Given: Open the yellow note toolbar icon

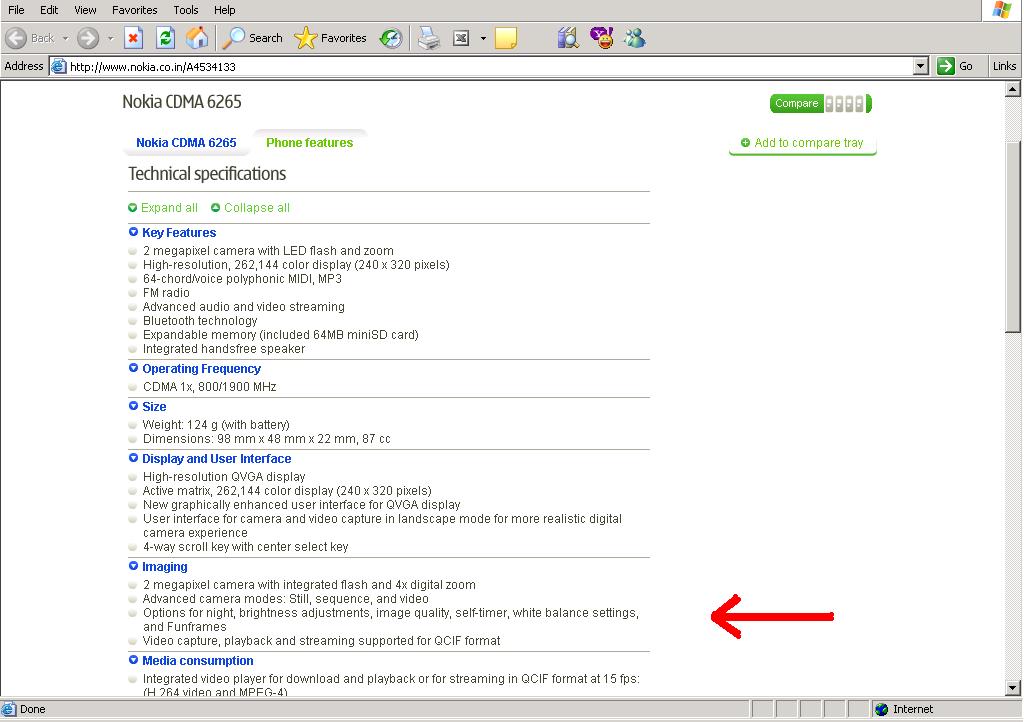Looking at the screenshot, I should click(x=505, y=38).
